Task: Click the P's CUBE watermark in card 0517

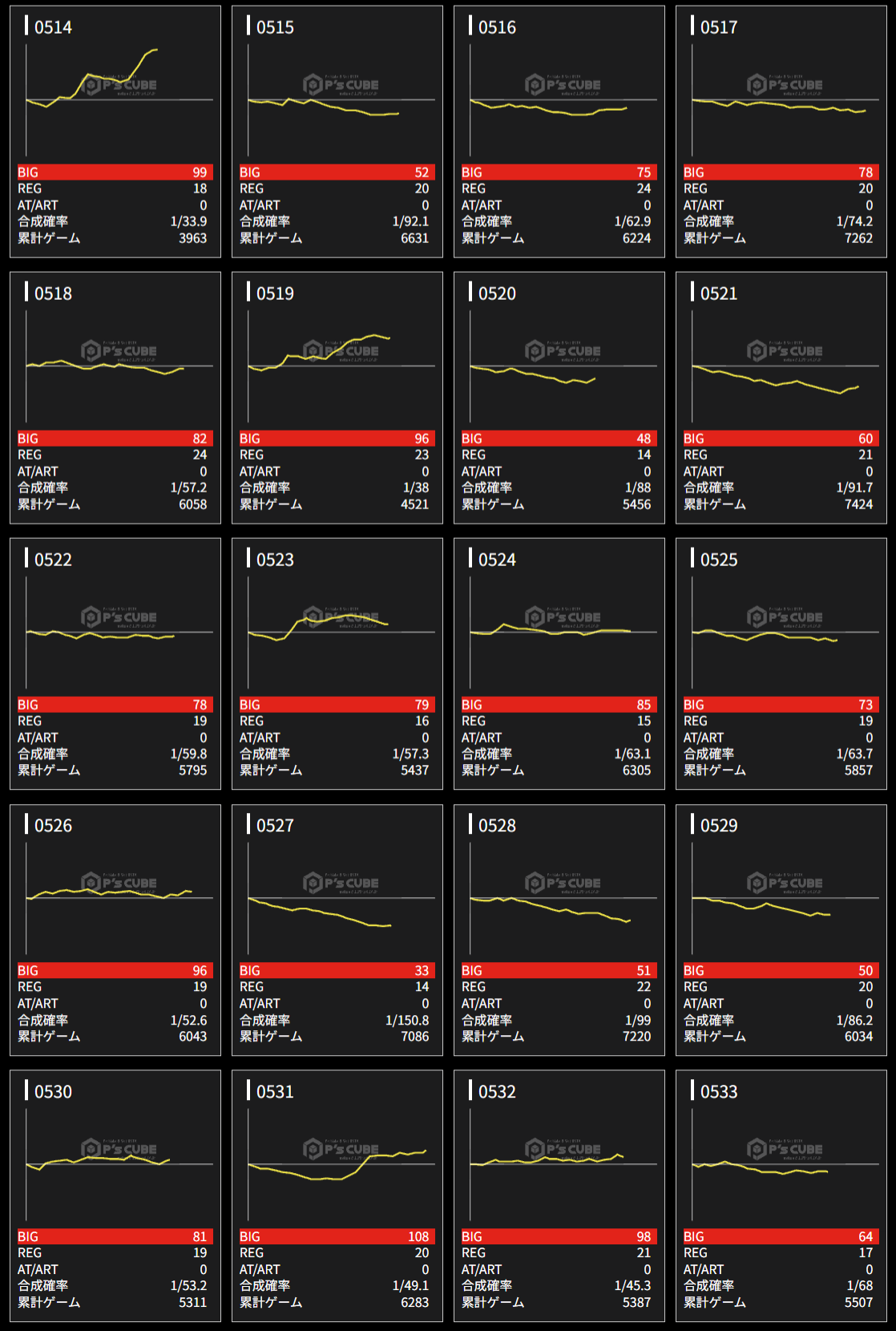Action: 785,84
